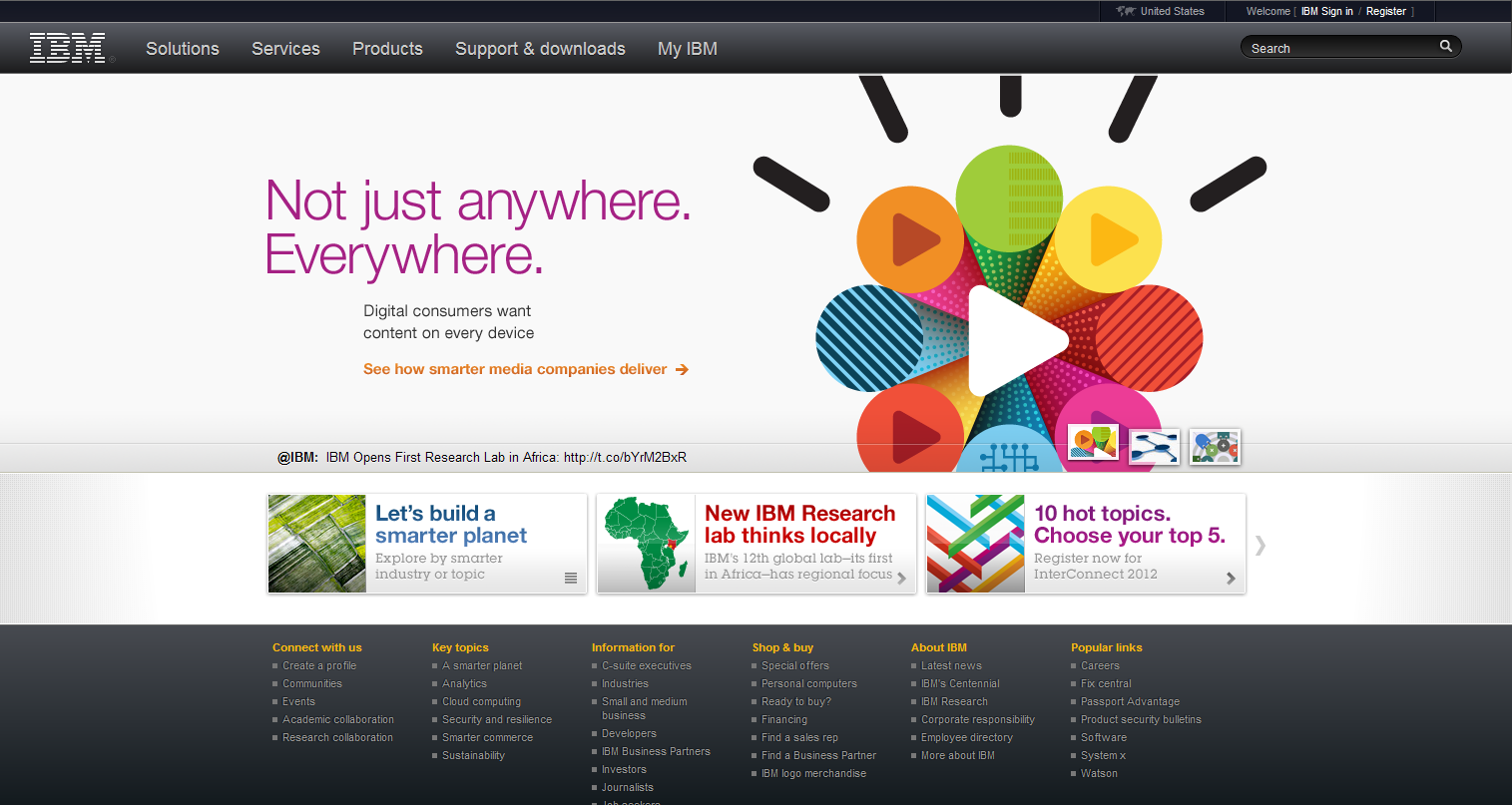
Task: Click the green field image on smarter planet card
Action: coord(317,544)
